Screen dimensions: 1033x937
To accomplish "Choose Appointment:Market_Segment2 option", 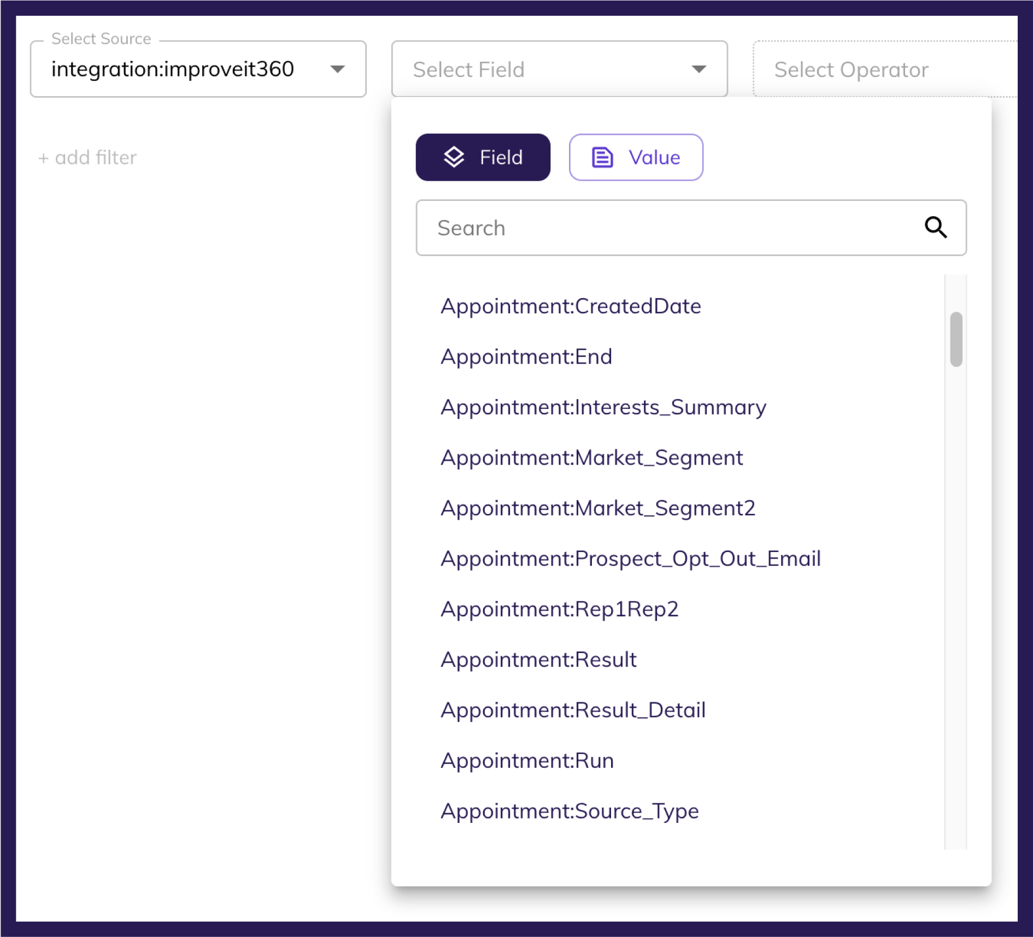I will point(598,508).
